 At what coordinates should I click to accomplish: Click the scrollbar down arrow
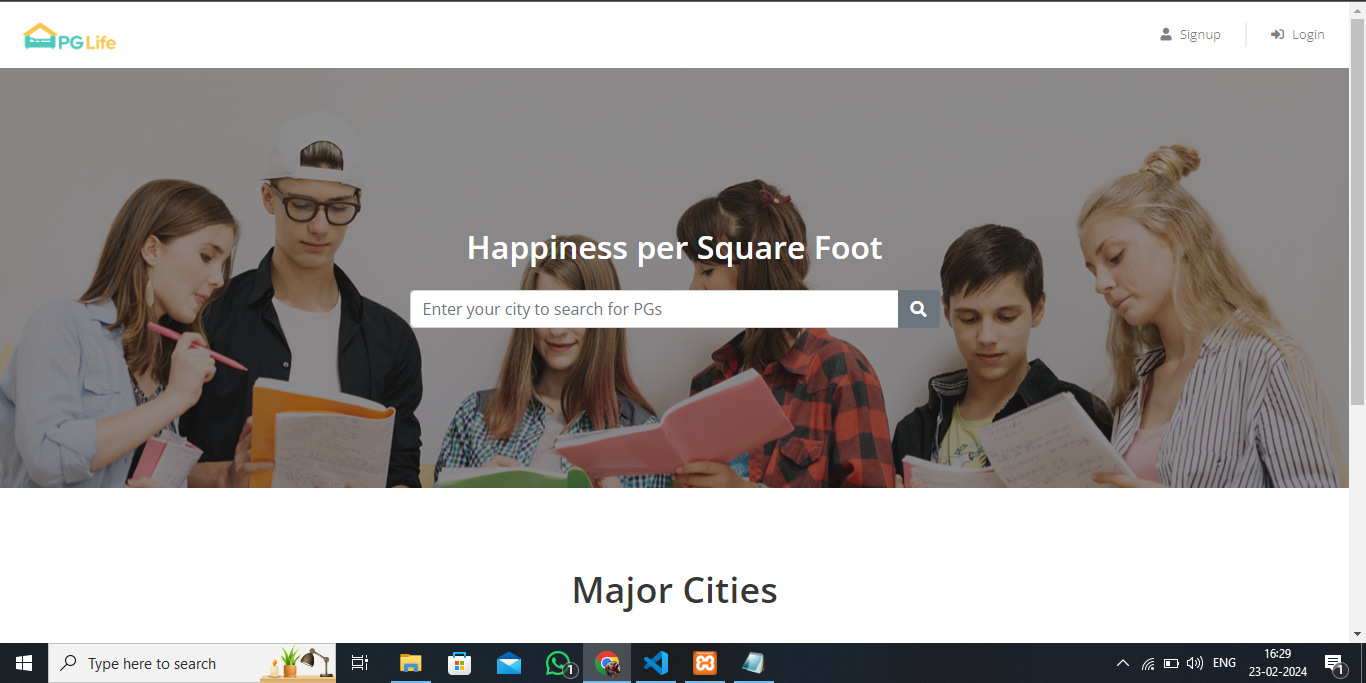point(1357,634)
